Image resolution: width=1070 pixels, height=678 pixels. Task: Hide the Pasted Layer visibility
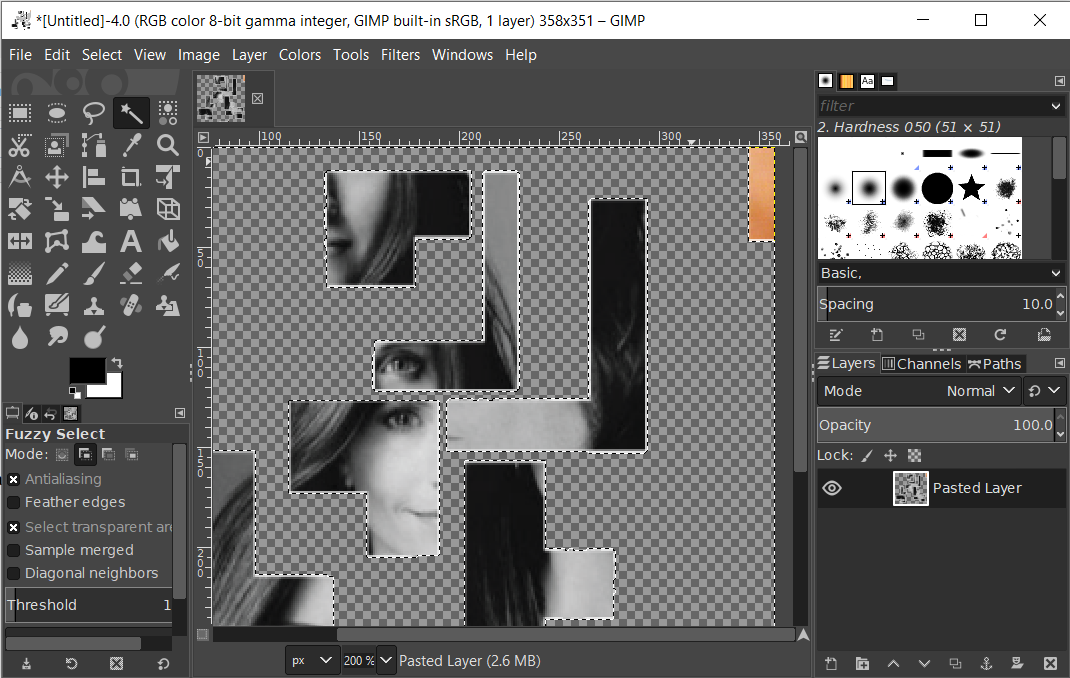tap(831, 488)
